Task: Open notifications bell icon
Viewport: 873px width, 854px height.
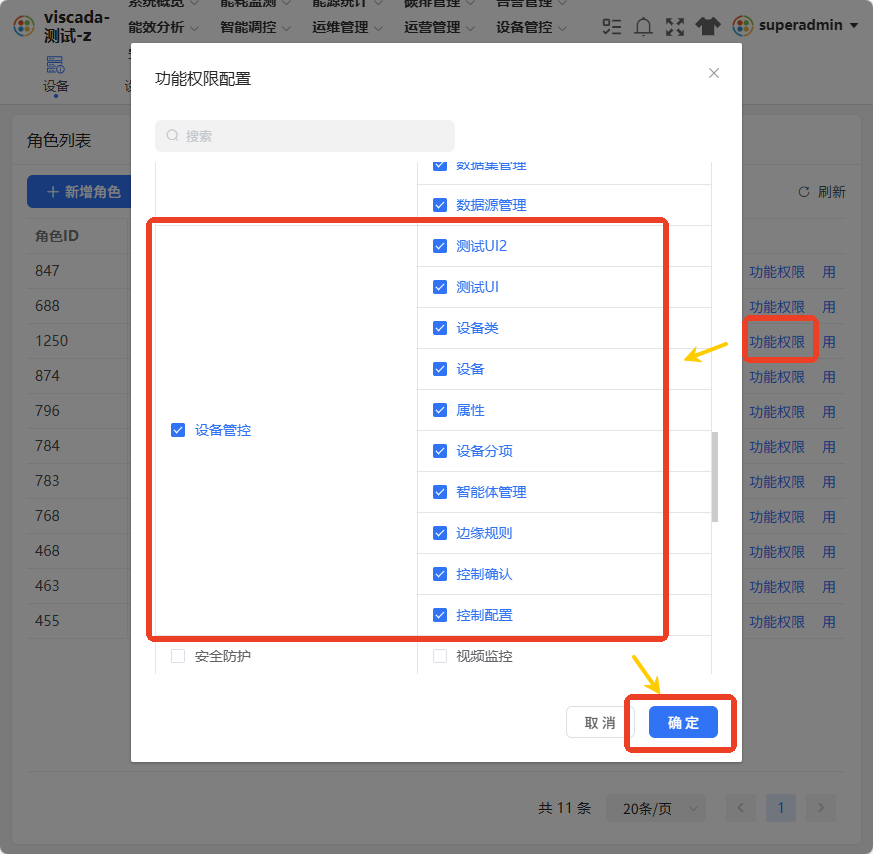Action: pos(644,26)
